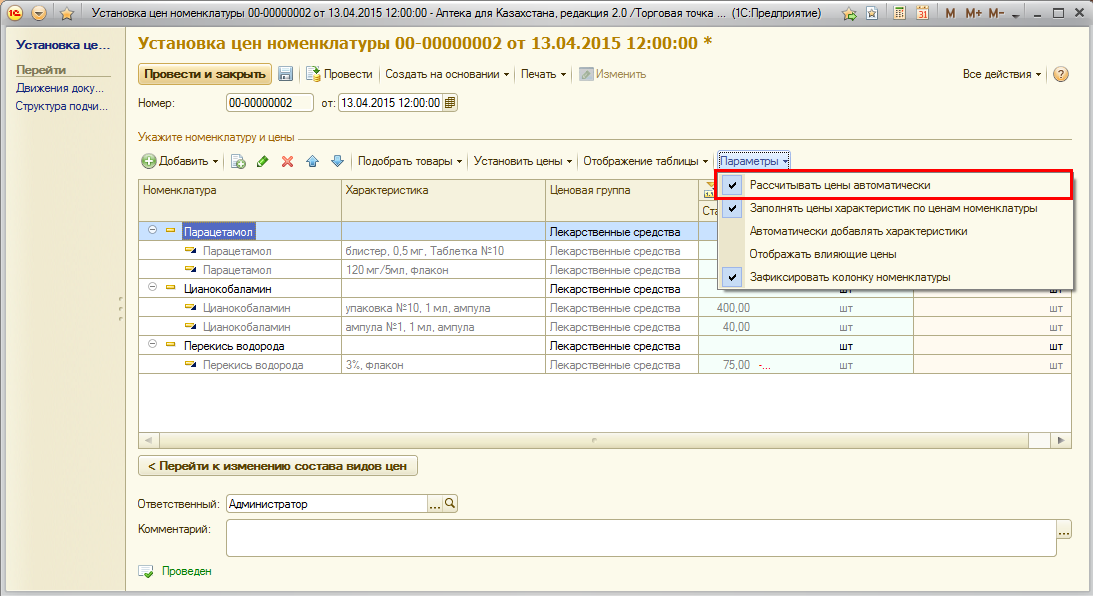
Task: Move row up with blue up arrow
Action: (x=312, y=161)
